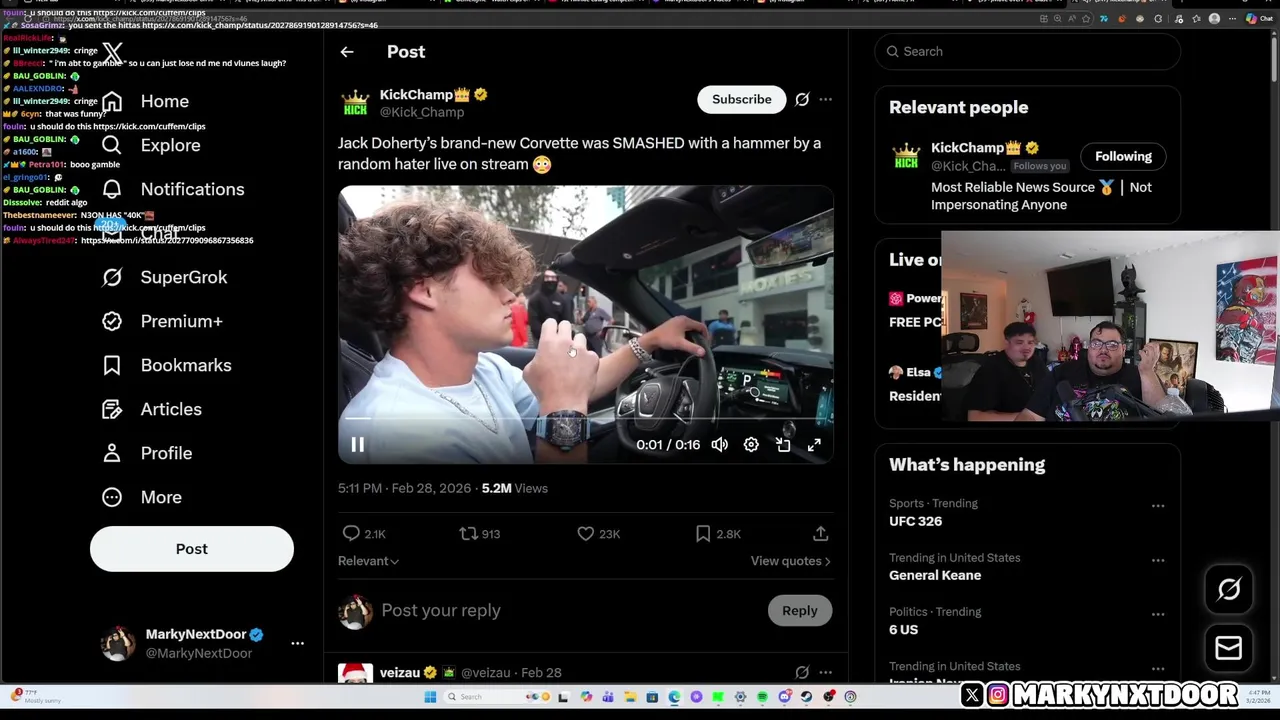Open View quotes link

(791, 561)
